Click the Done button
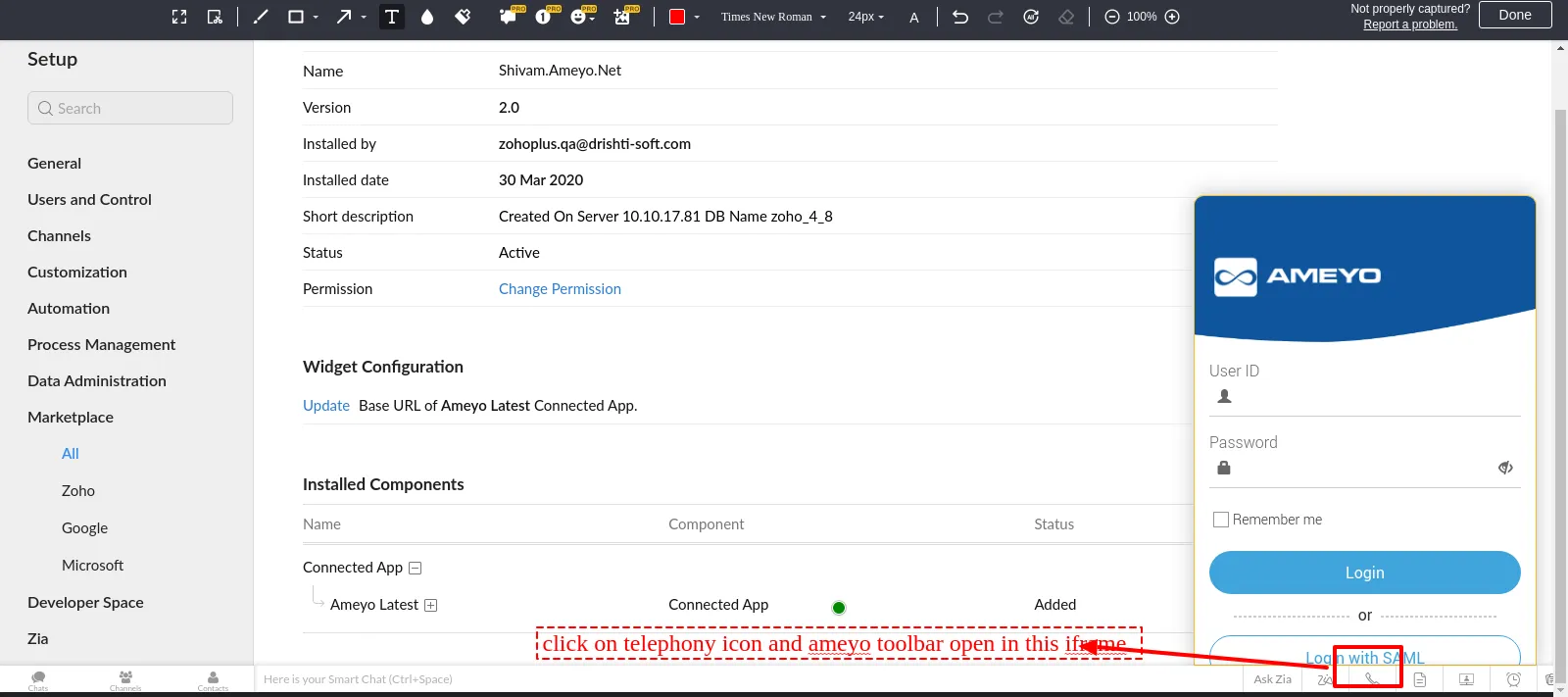1568x697 pixels. 1515,15
